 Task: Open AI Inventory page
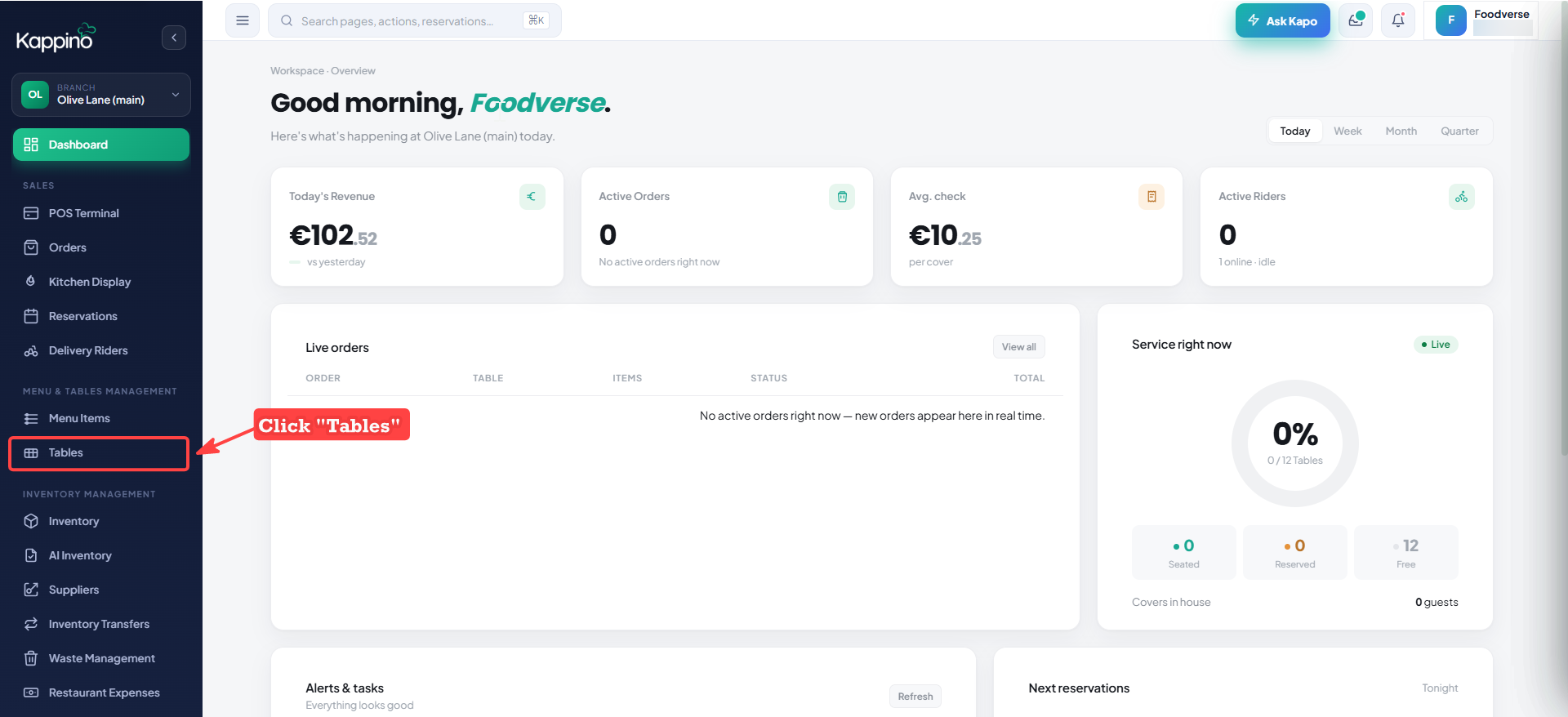(101, 555)
